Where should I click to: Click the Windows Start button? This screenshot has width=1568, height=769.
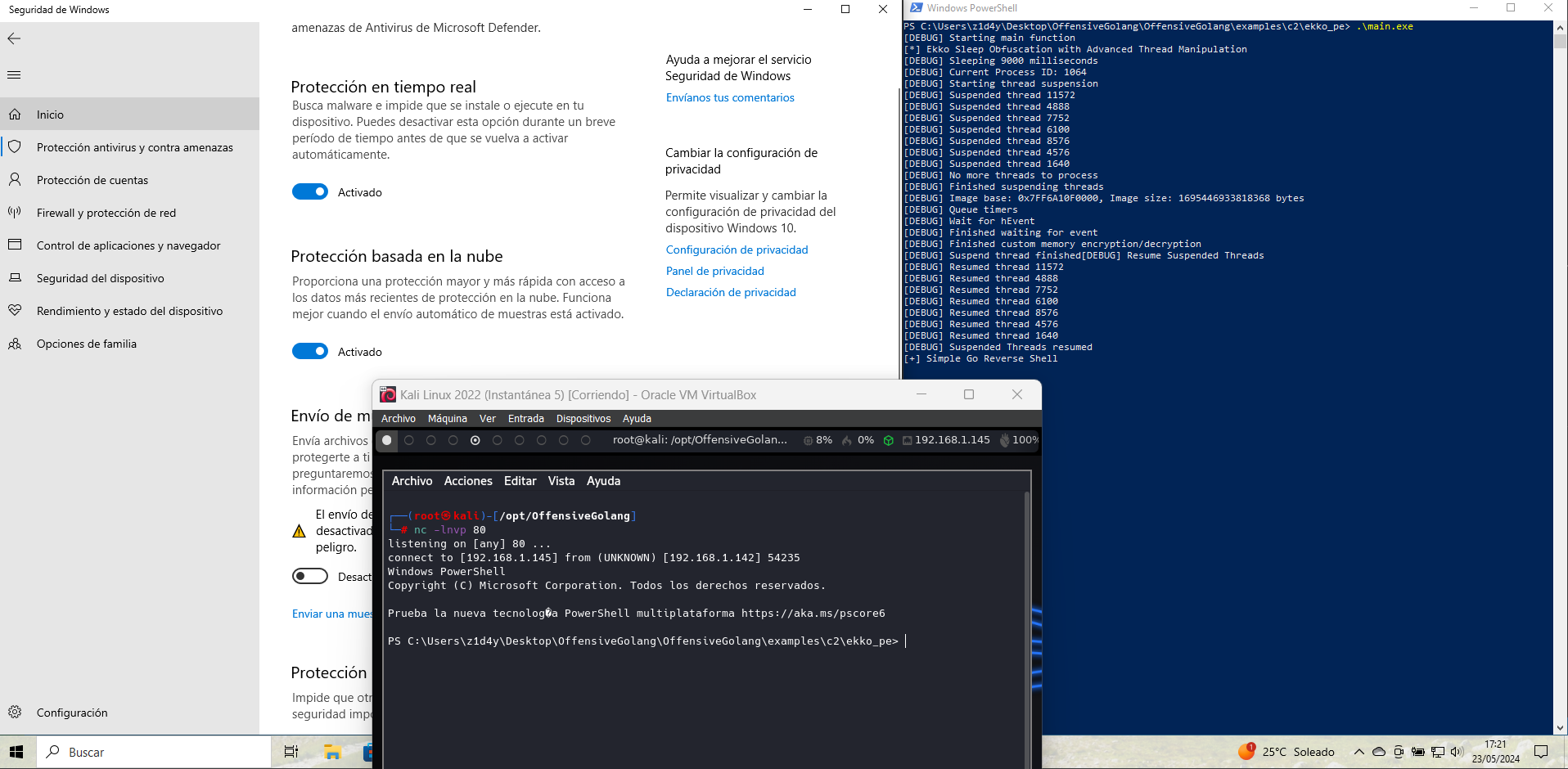(x=16, y=752)
